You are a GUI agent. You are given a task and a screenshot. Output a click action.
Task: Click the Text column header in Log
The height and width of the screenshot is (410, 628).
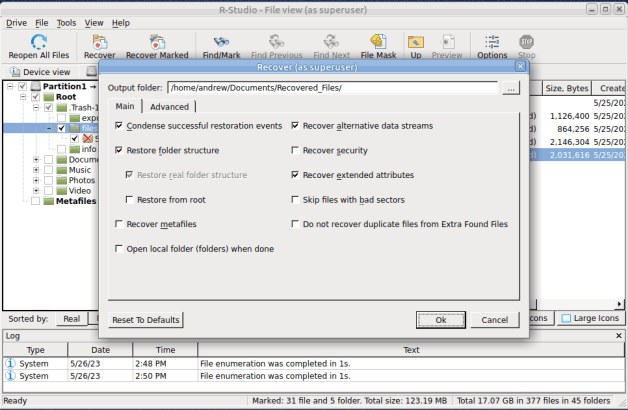411,350
